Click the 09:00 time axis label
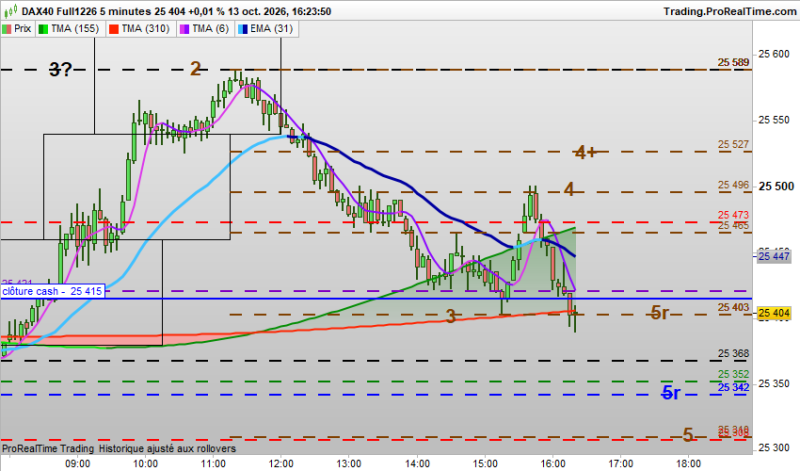 tap(78, 464)
